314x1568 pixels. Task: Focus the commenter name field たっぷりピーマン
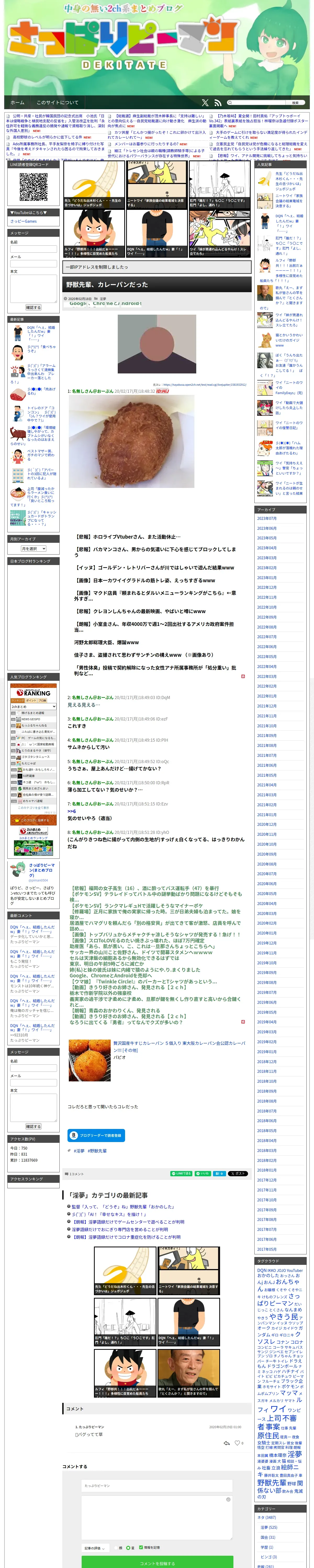click(157, 1486)
